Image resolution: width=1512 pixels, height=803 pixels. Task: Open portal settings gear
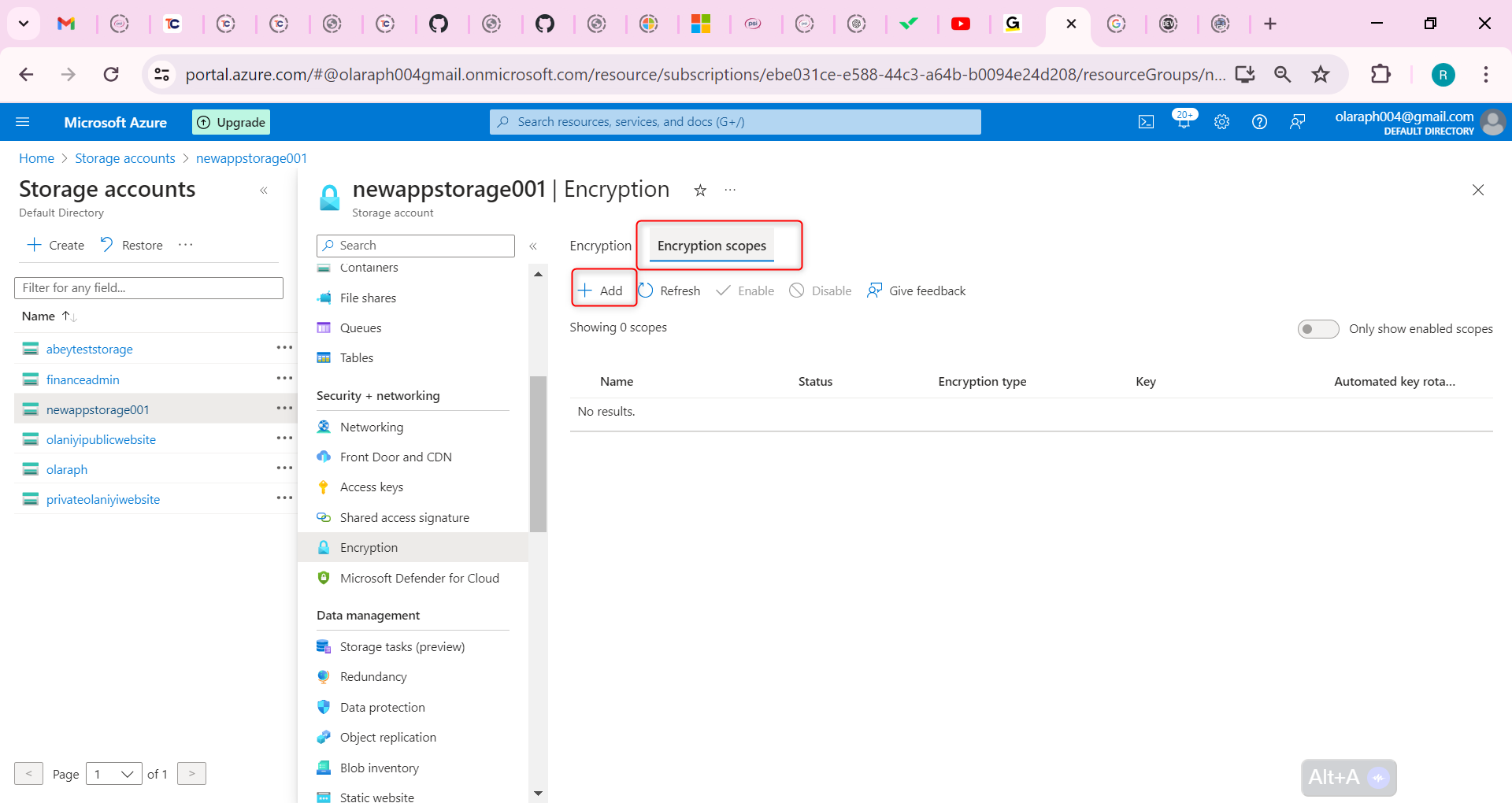pos(1221,122)
